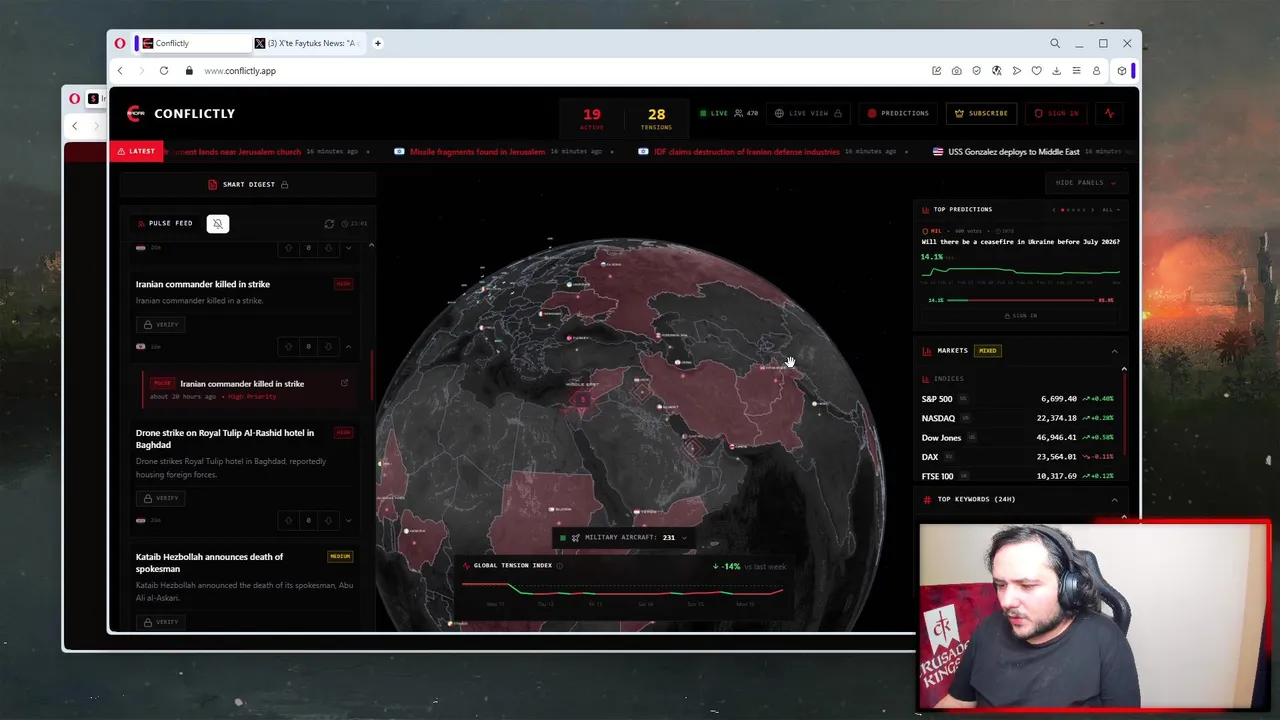Click the Markets panel scroll-up arrow

pos(1124,370)
